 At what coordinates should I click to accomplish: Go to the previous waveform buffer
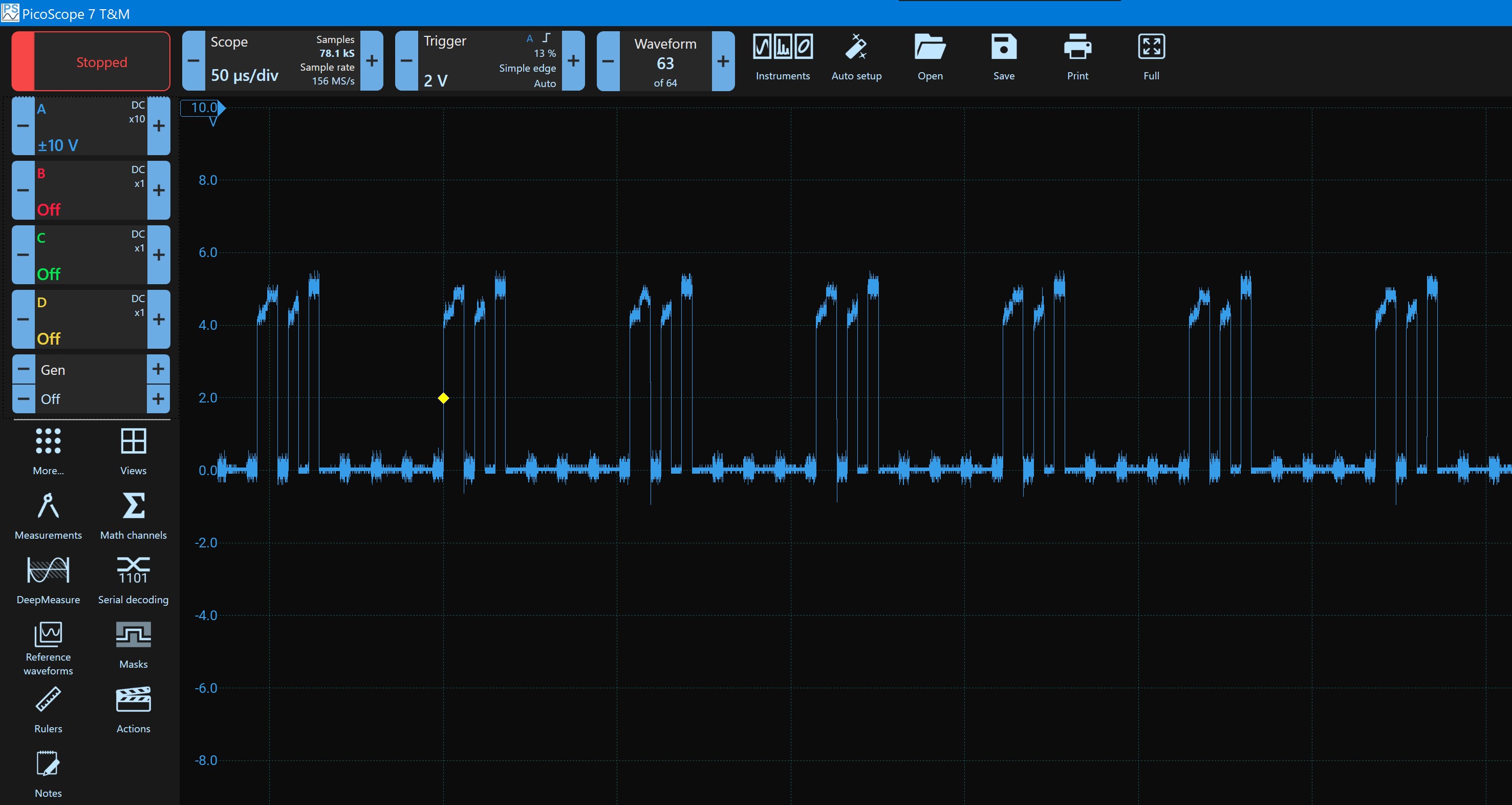pos(609,61)
